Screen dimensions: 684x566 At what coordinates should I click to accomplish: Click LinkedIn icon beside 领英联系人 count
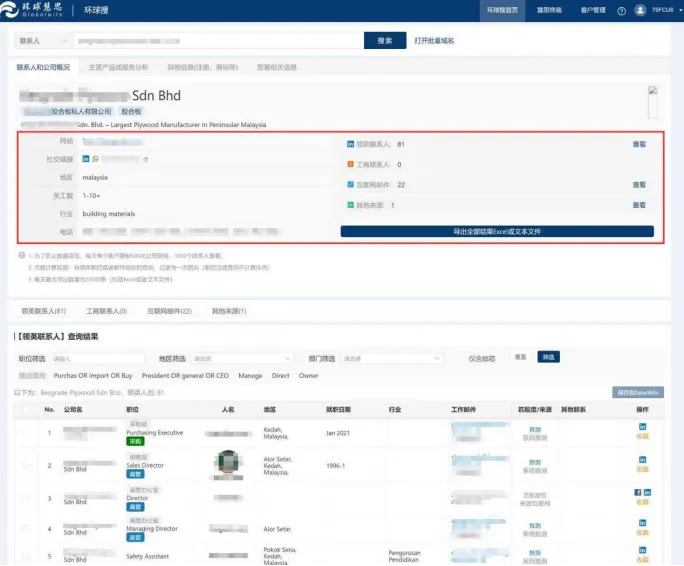tap(350, 144)
